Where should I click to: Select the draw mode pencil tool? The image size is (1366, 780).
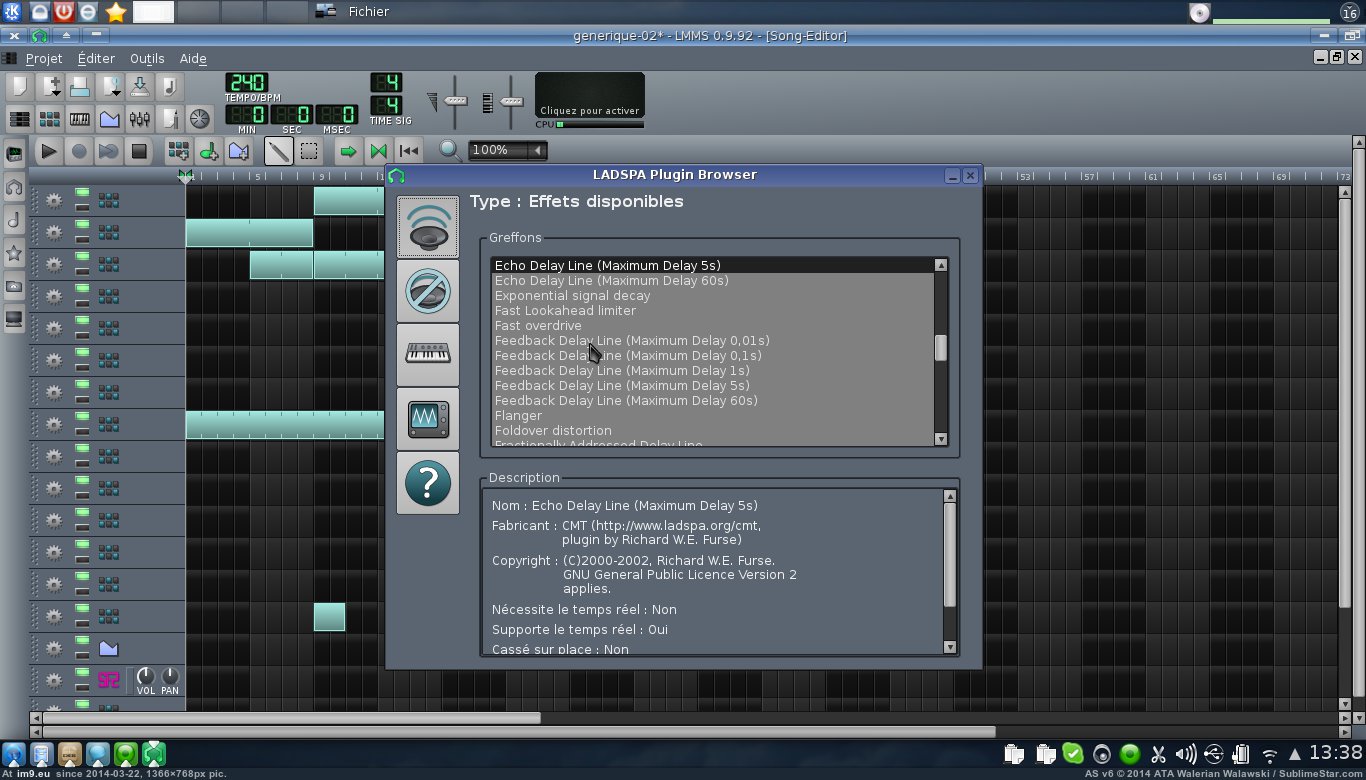[279, 152]
